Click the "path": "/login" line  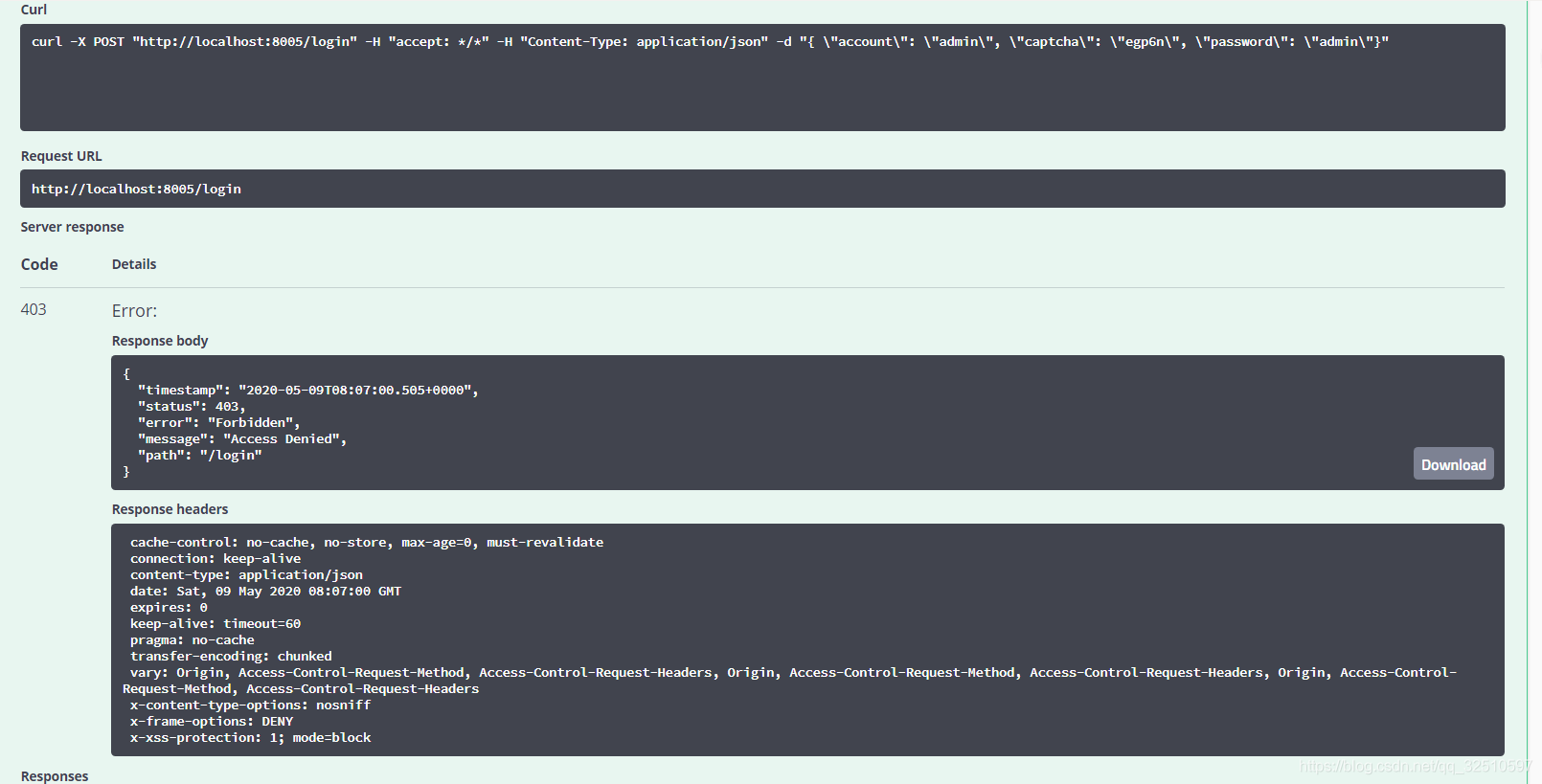[199, 456]
